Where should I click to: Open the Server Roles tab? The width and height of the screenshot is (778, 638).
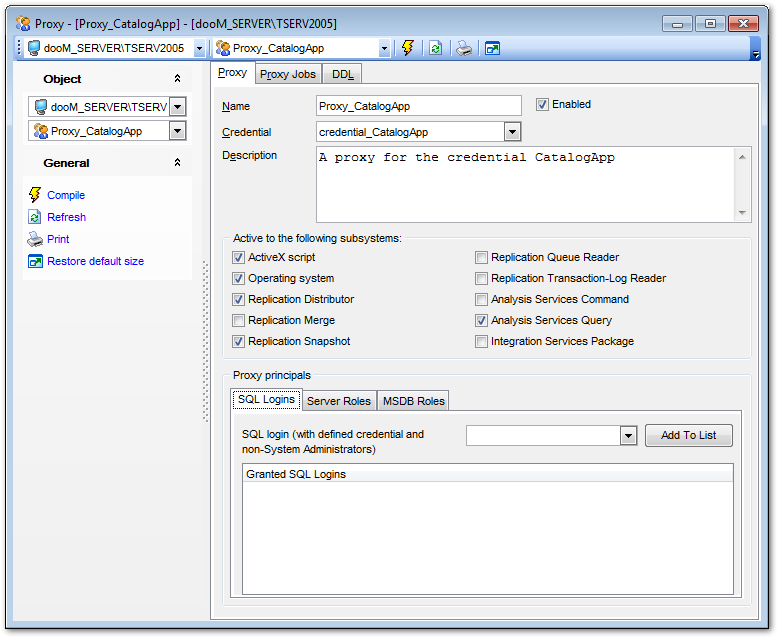(x=338, y=401)
